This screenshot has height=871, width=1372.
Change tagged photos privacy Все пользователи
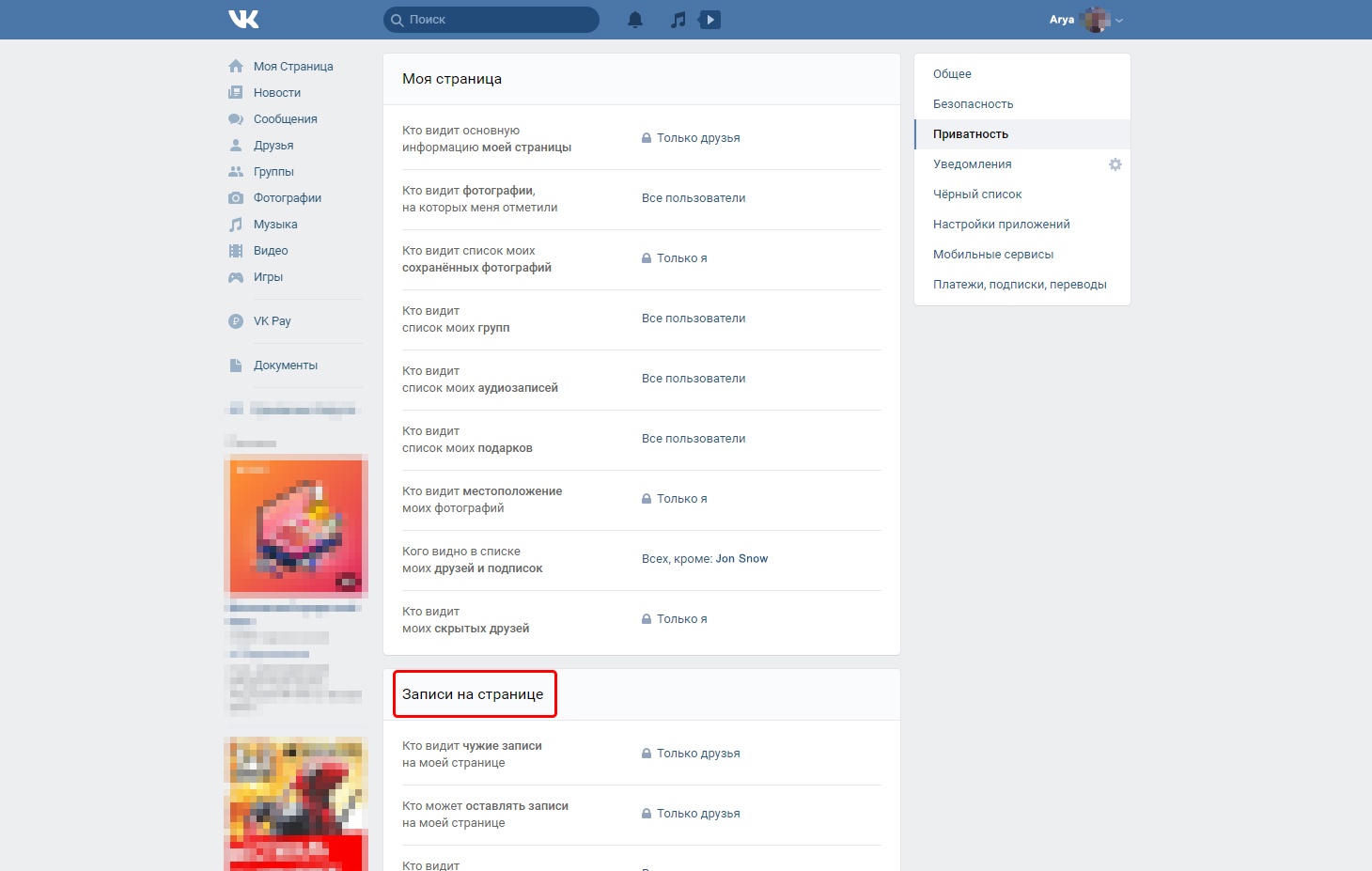694,198
